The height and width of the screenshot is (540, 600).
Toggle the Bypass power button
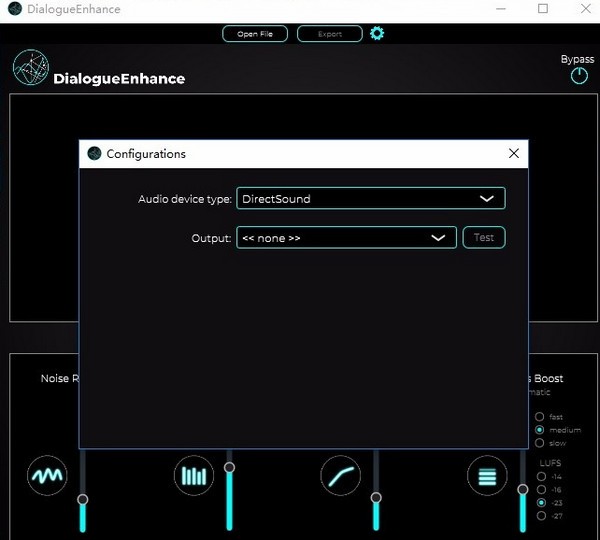pyautogui.click(x=579, y=76)
